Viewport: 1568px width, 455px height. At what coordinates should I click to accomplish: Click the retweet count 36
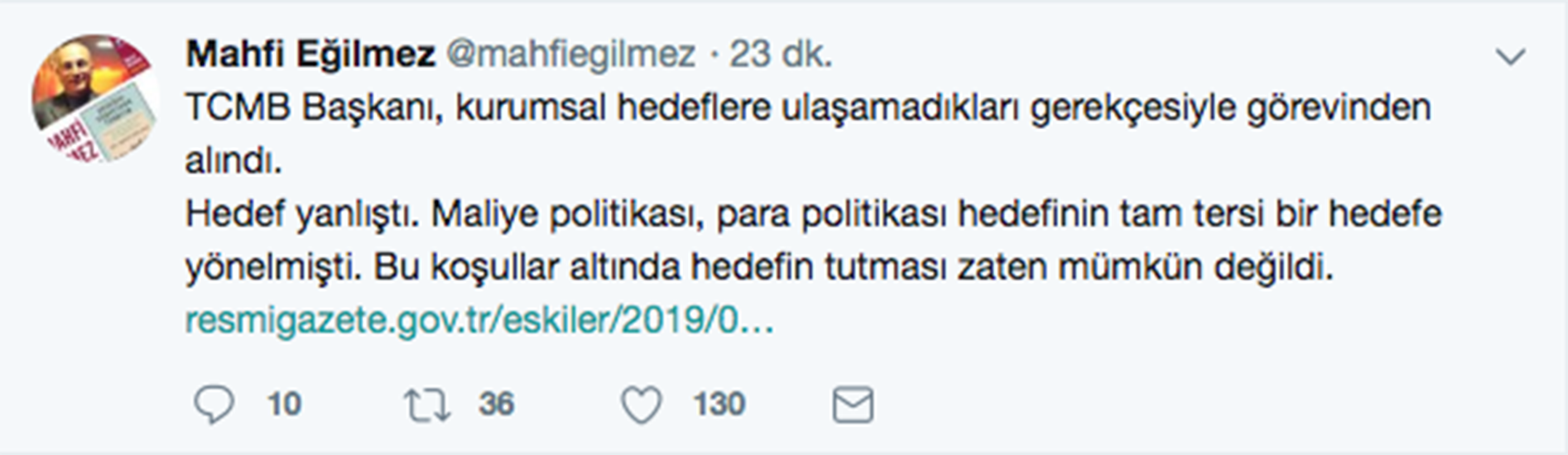click(x=496, y=405)
